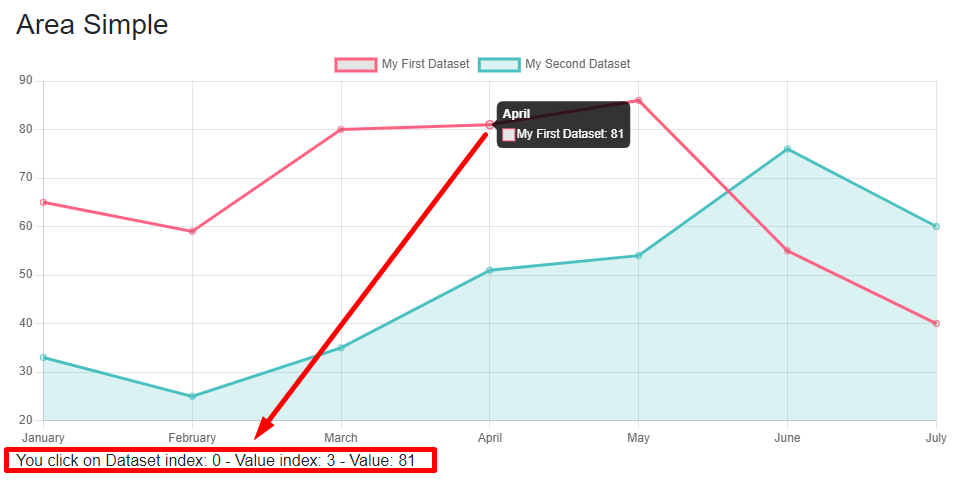Select the July point on teal line
The height and width of the screenshot is (480, 958).
click(x=936, y=227)
